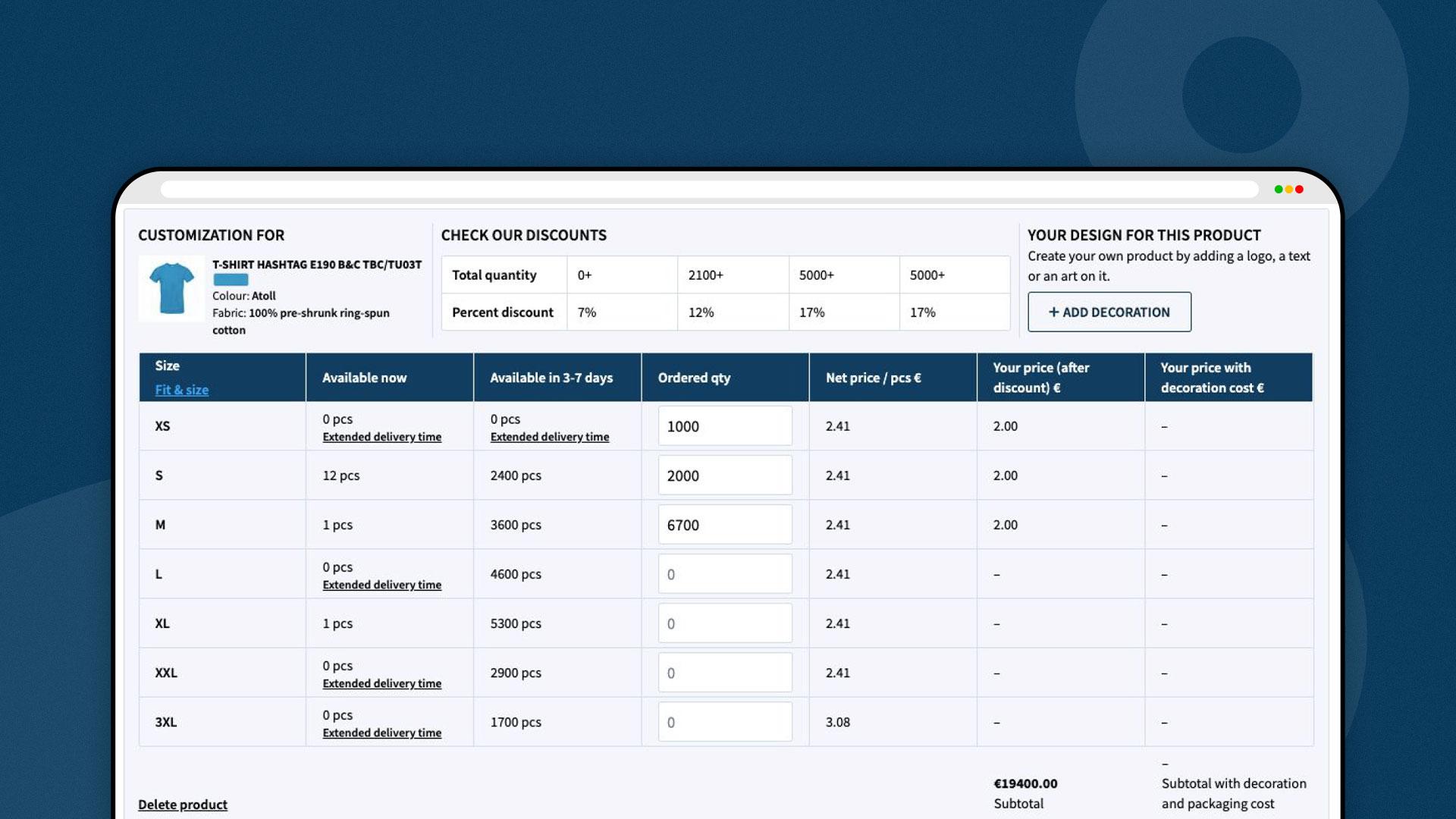Click the browser address bar
Screen dimensions: 1456x819
[x=709, y=189]
